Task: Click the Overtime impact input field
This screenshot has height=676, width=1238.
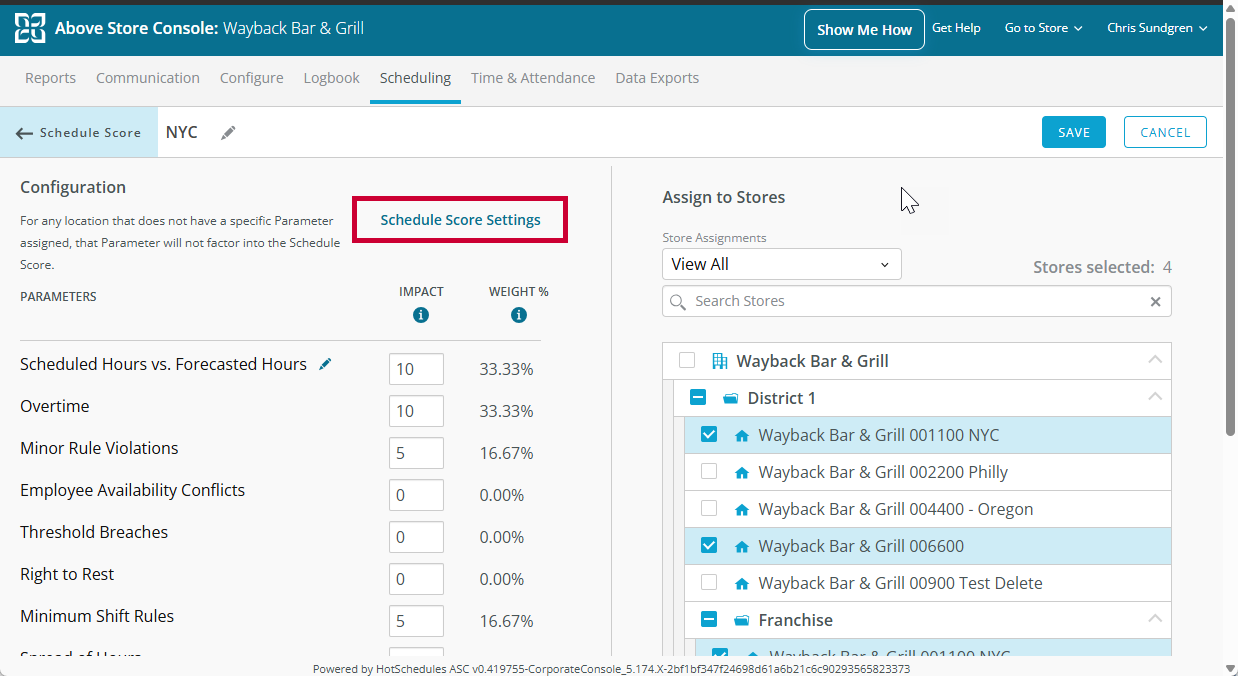Action: pyautogui.click(x=416, y=410)
